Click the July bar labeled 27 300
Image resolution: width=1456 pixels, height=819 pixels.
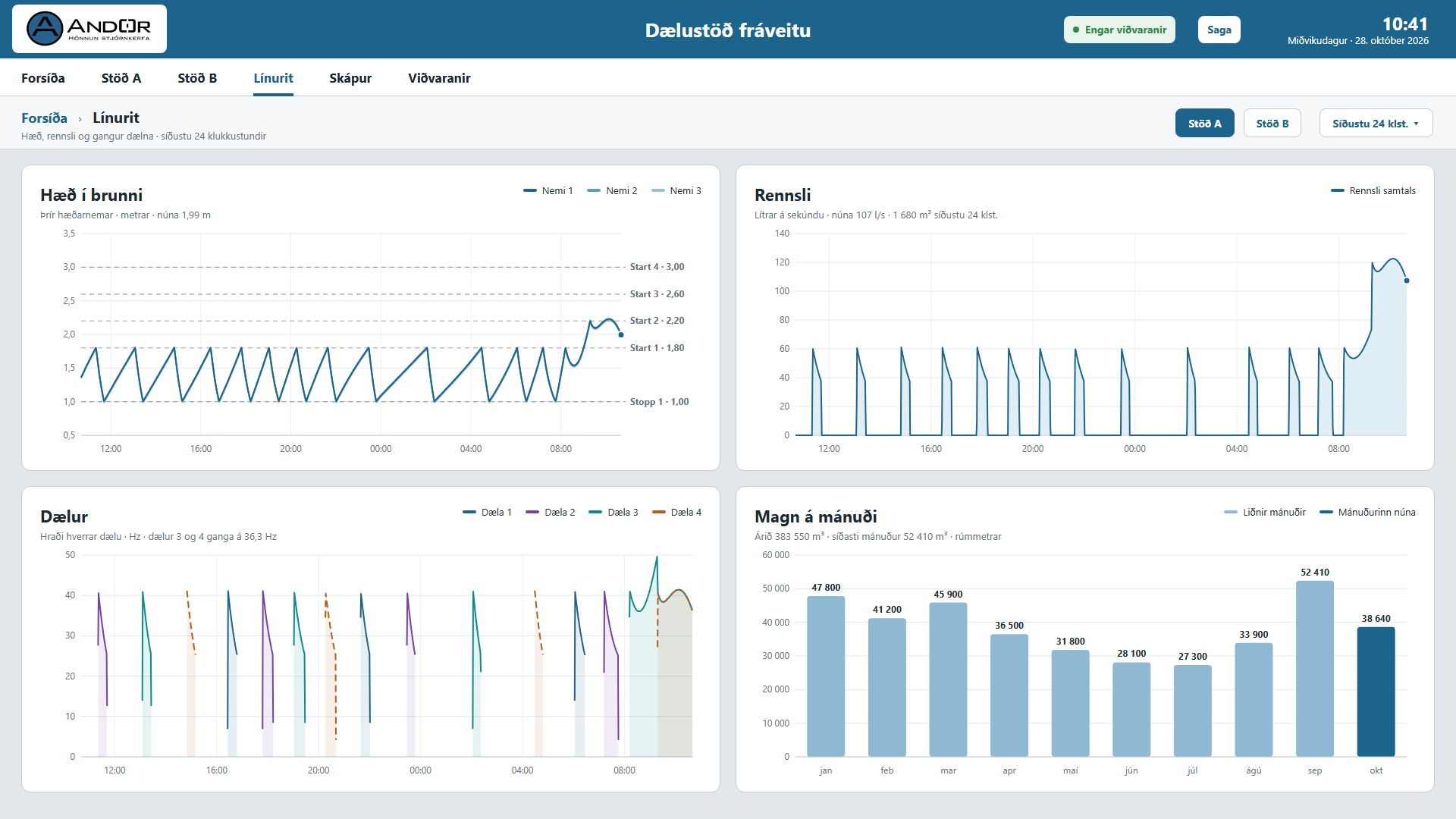pyautogui.click(x=1193, y=711)
